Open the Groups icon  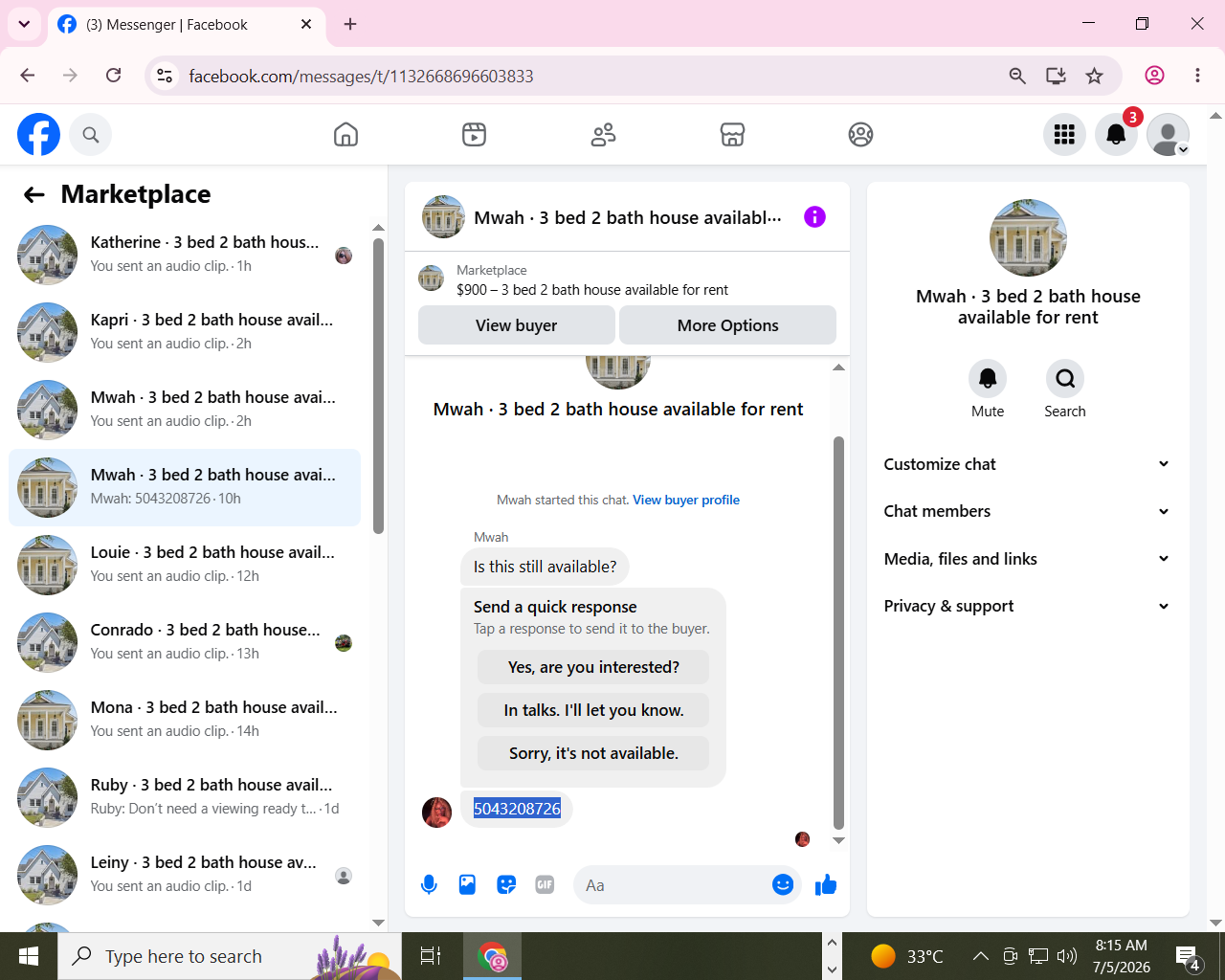[860, 135]
